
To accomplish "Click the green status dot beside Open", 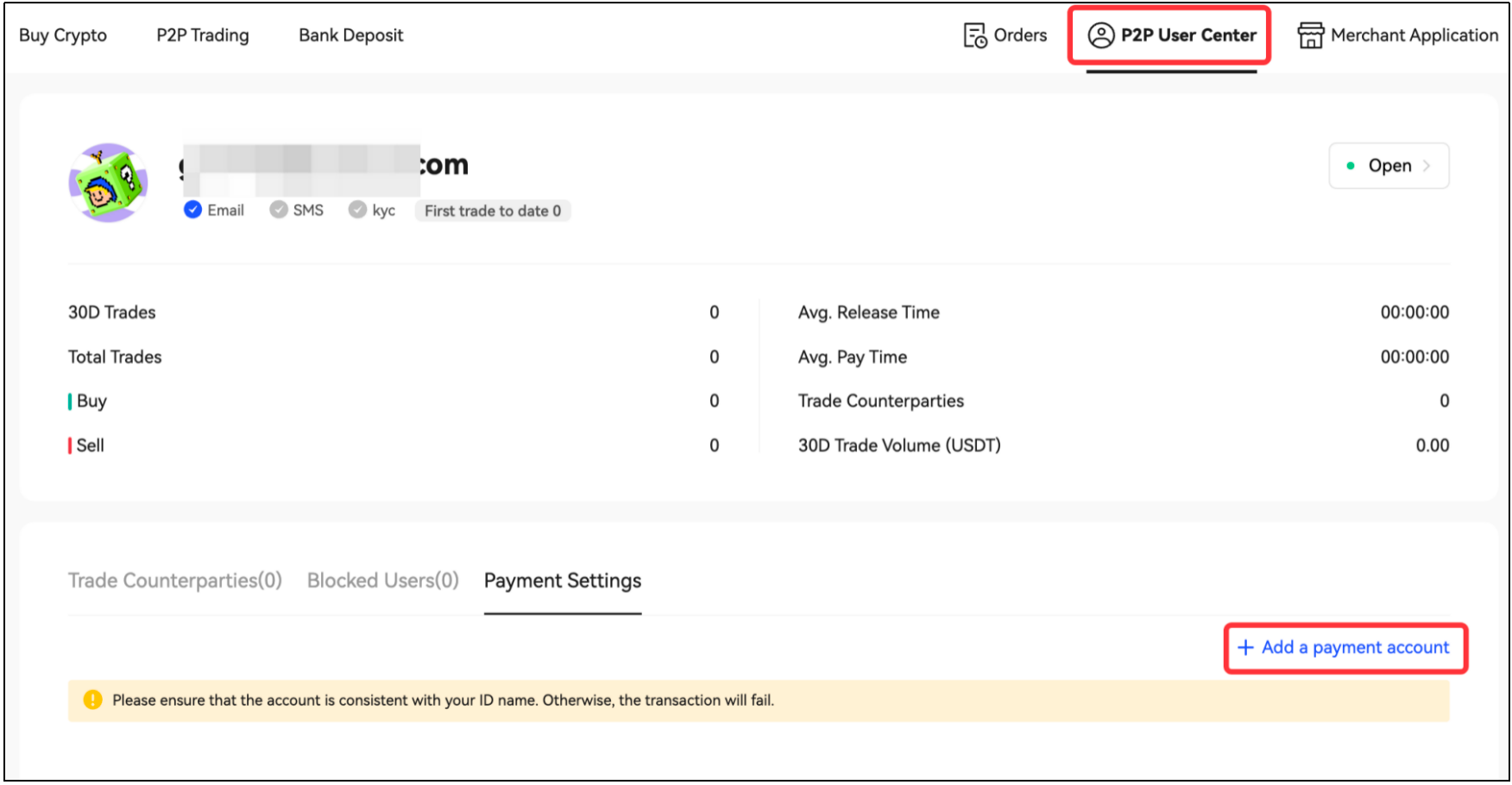I will coord(1351,166).
